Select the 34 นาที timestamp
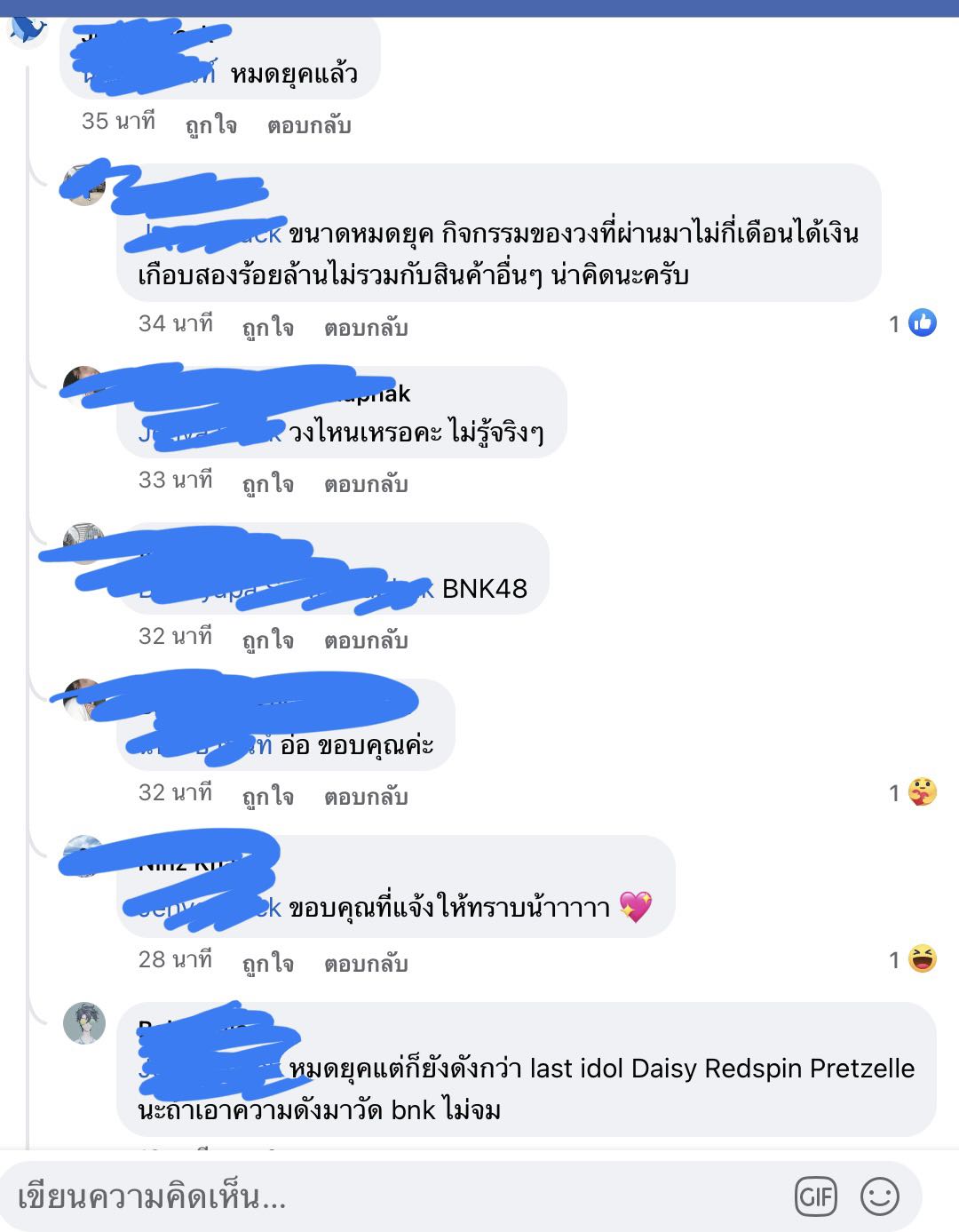 click(176, 323)
